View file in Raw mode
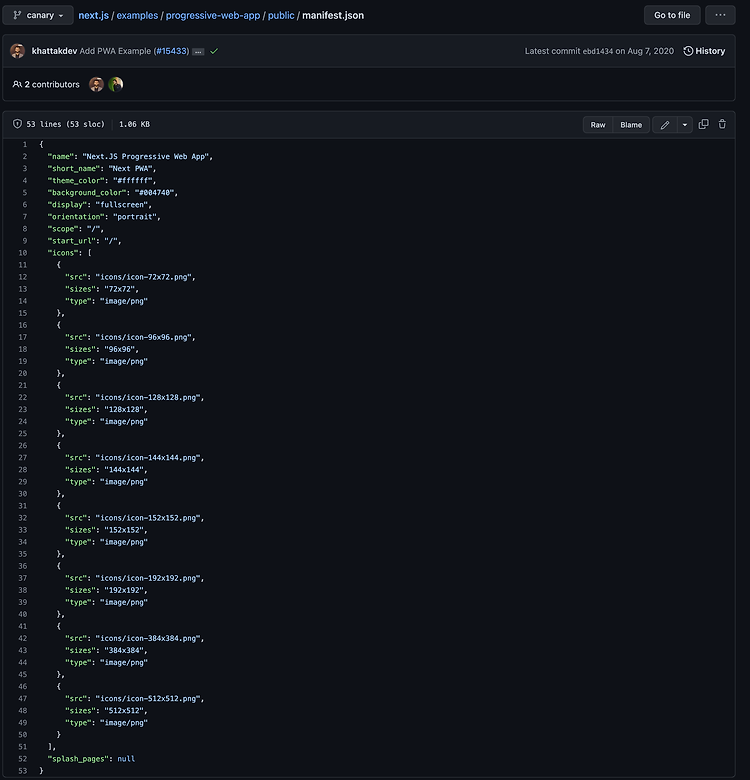This screenshot has width=750, height=780. (598, 125)
